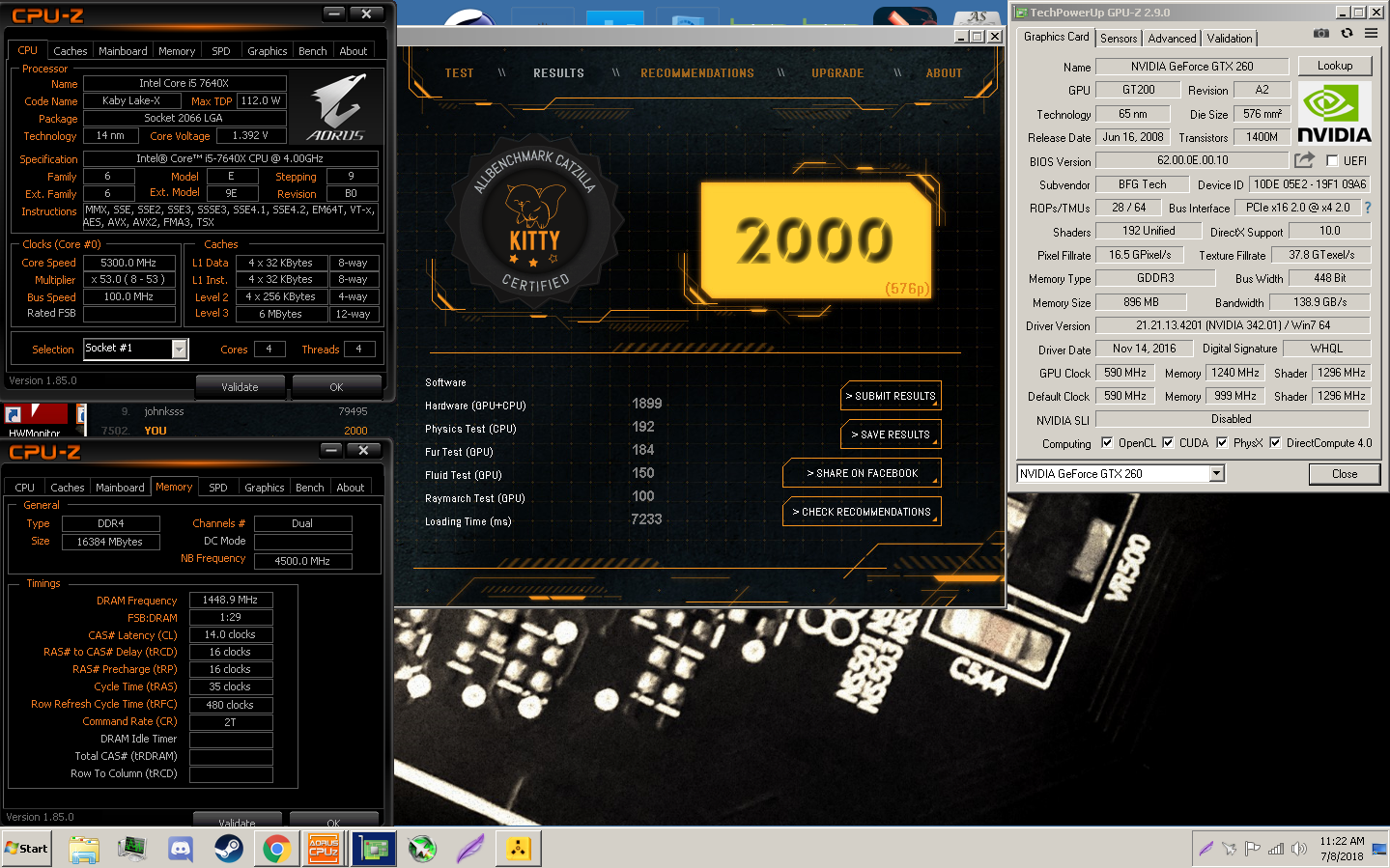Click the BIOS export share icon in GPU-Z
The image size is (1390, 868).
(1305, 159)
